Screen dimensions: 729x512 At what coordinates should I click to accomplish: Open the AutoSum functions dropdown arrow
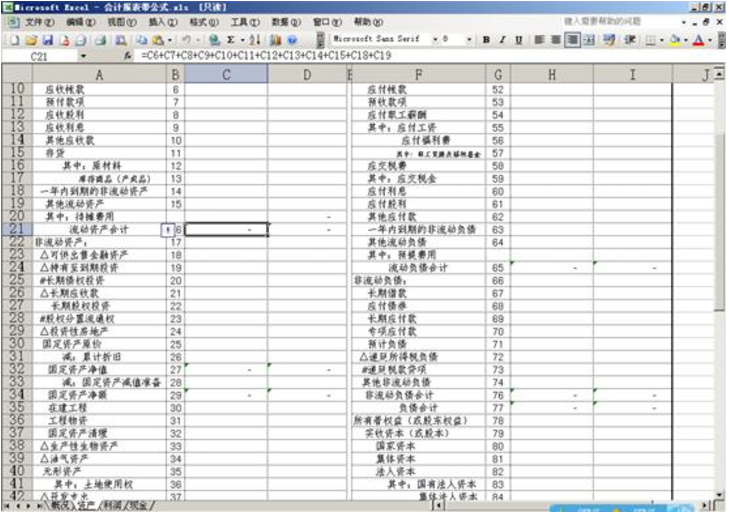pos(242,40)
